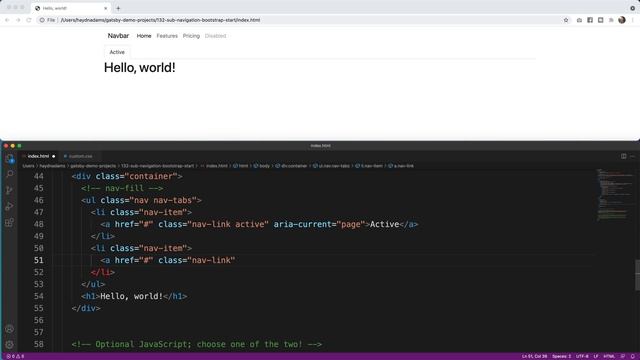Click line number 44 in gutter

[39, 176]
